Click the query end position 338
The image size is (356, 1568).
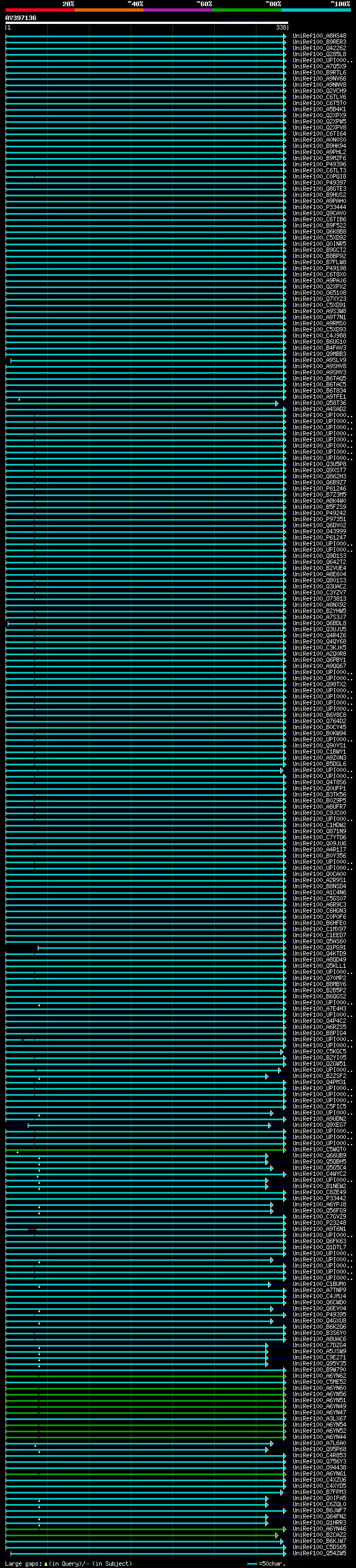281,27
